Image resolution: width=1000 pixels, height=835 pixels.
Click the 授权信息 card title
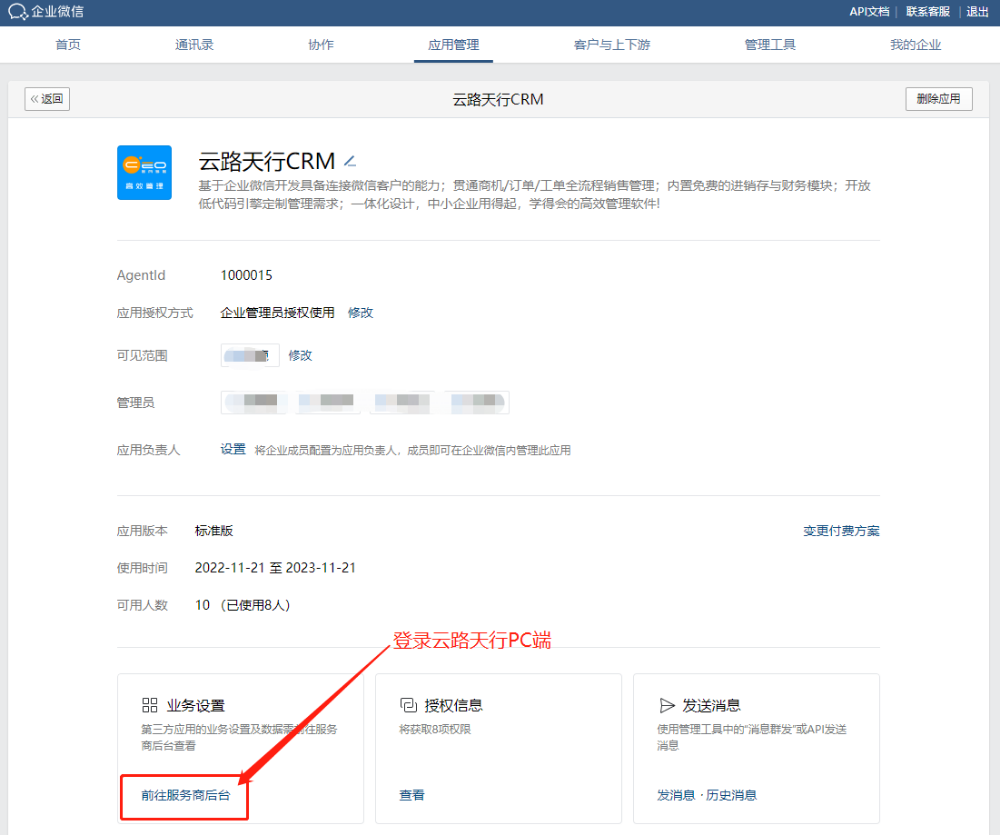453,706
